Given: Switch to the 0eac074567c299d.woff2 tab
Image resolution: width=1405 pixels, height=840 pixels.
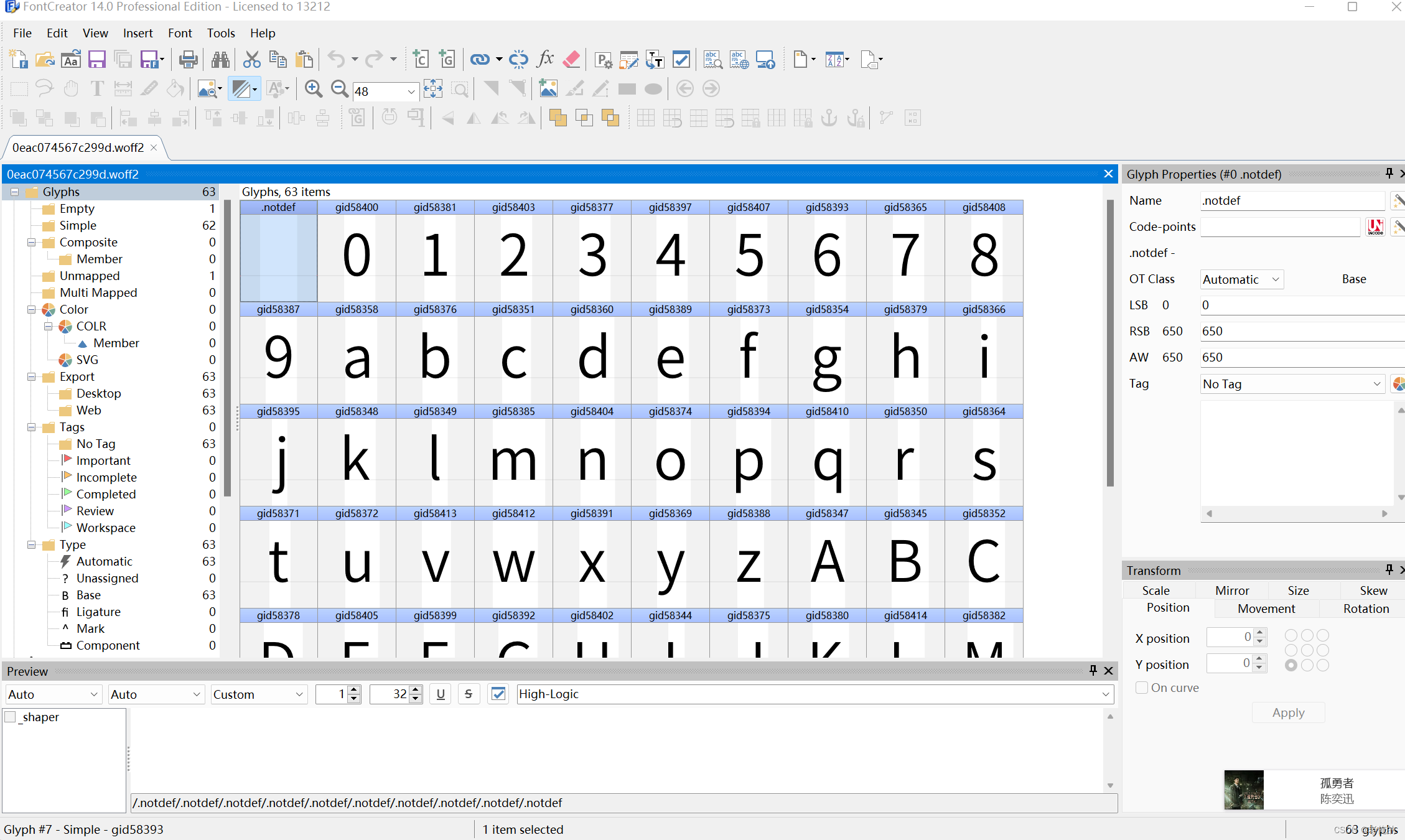Looking at the screenshot, I should click(78, 147).
